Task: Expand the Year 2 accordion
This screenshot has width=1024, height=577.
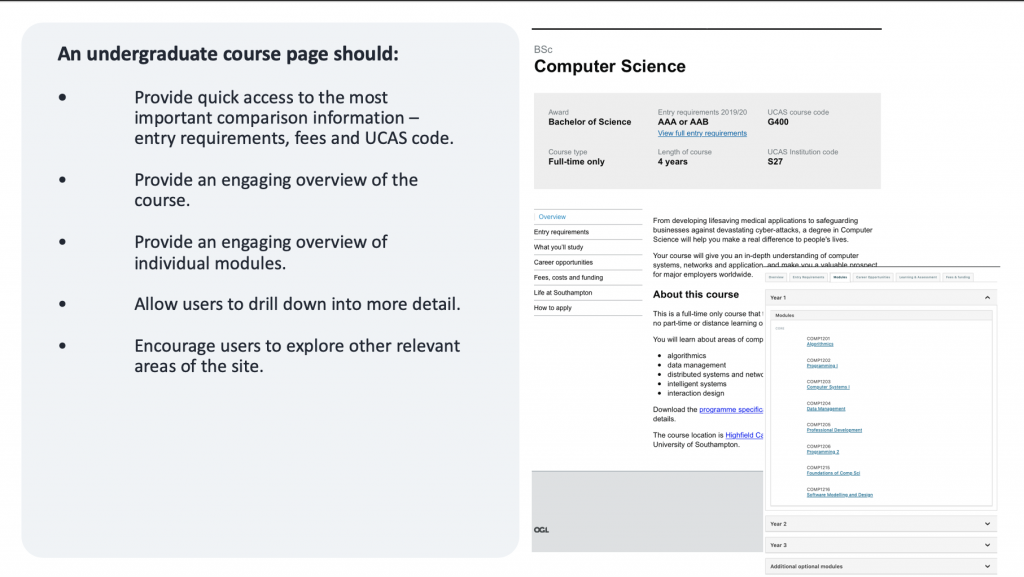Action: pos(880,524)
